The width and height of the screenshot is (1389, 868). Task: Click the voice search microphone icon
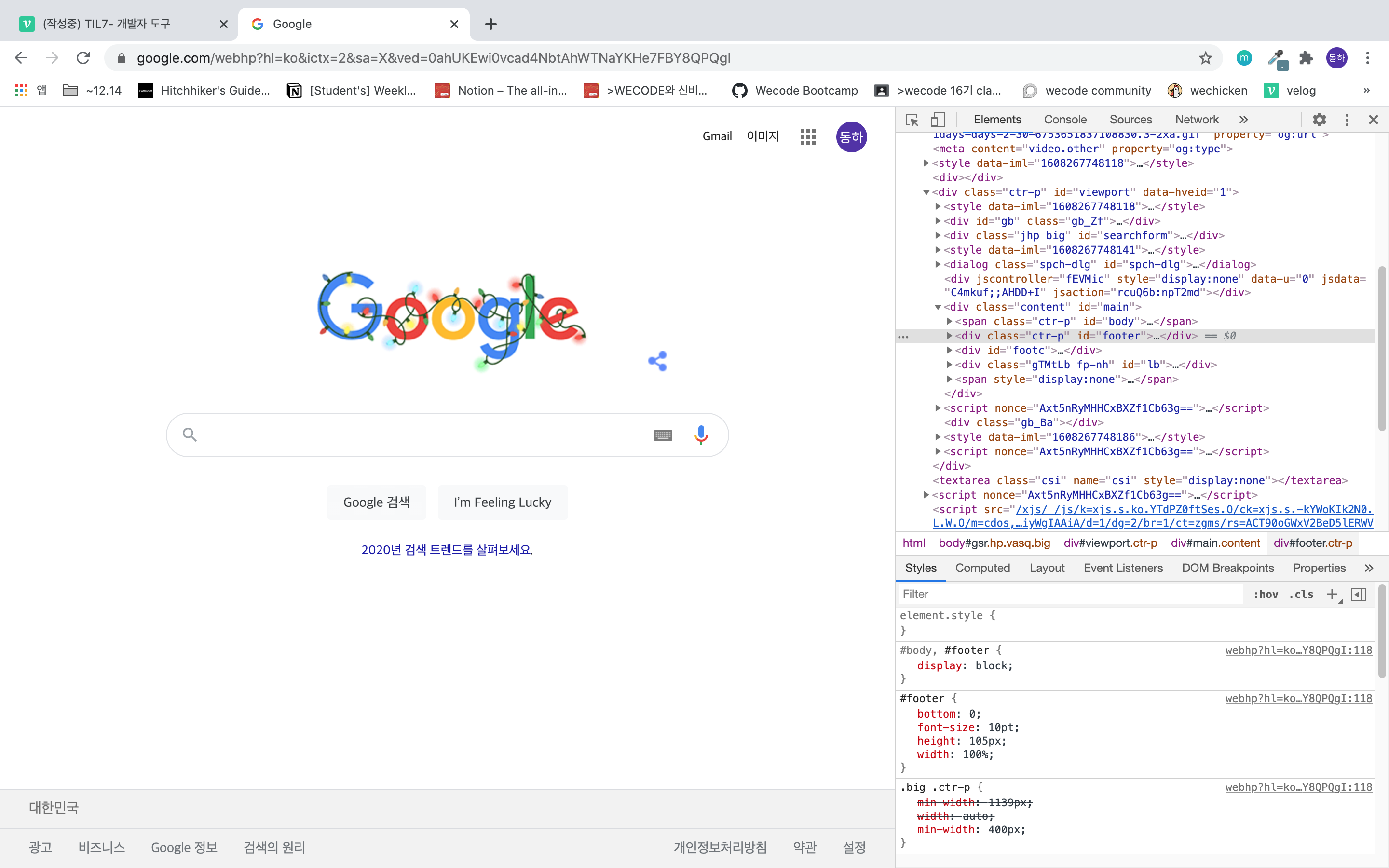pyautogui.click(x=701, y=435)
